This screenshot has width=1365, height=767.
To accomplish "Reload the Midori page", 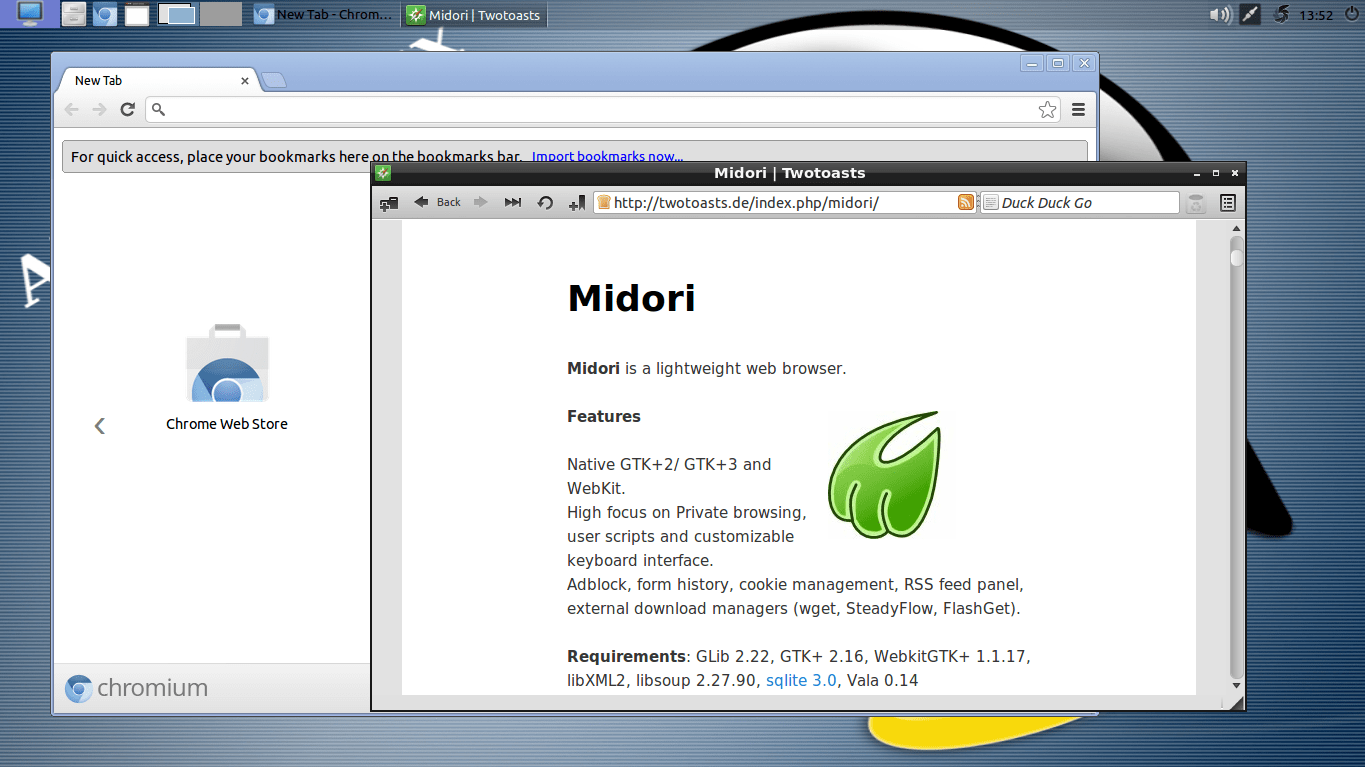I will tap(545, 202).
